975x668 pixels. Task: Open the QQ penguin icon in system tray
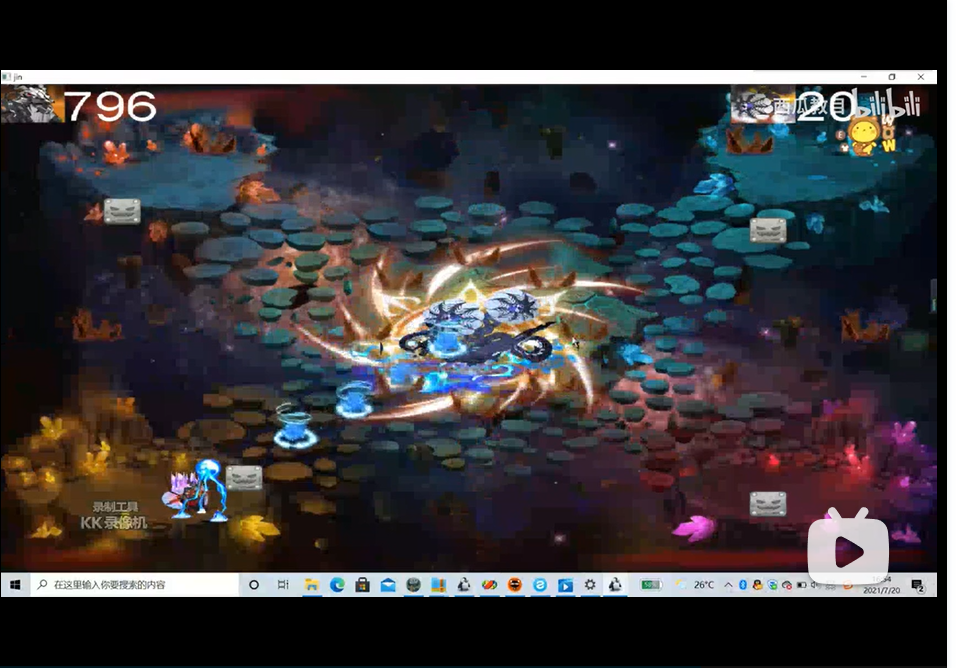(x=757, y=585)
